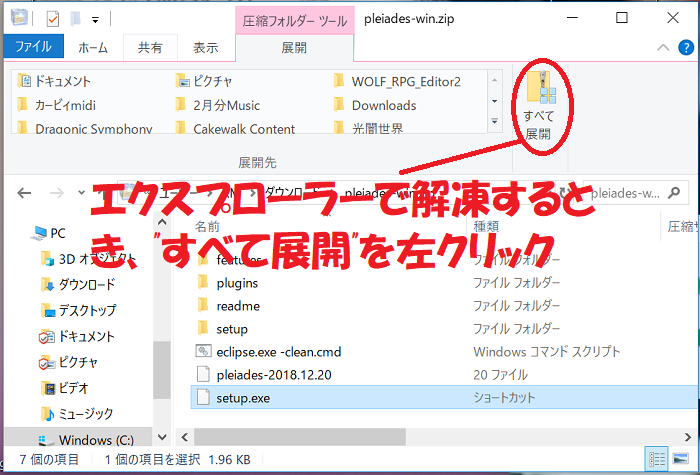Screen dimensions: 700x475
Task: Open the blue Help question mark
Action: 686,47
